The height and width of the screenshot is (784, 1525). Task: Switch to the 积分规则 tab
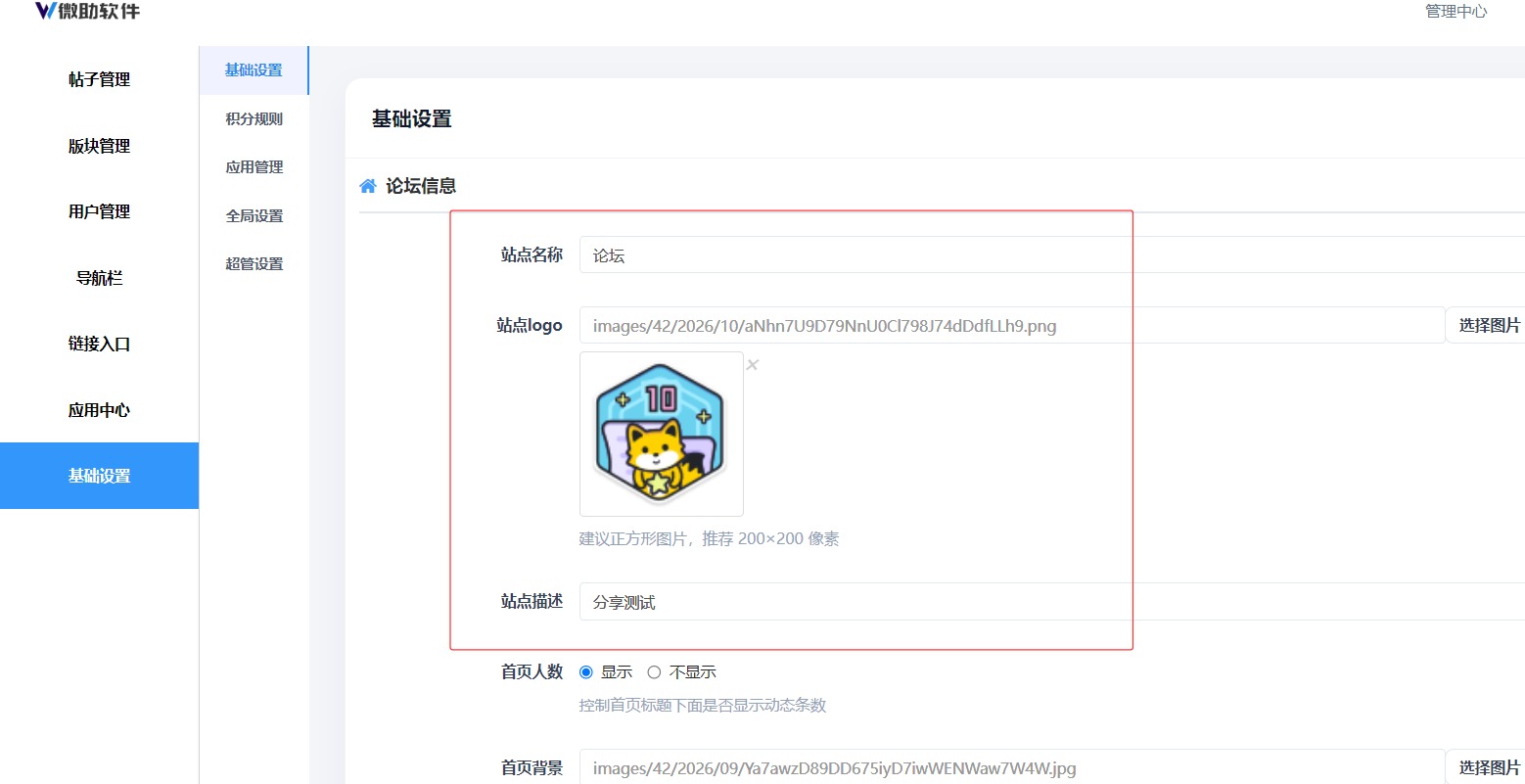coord(254,118)
